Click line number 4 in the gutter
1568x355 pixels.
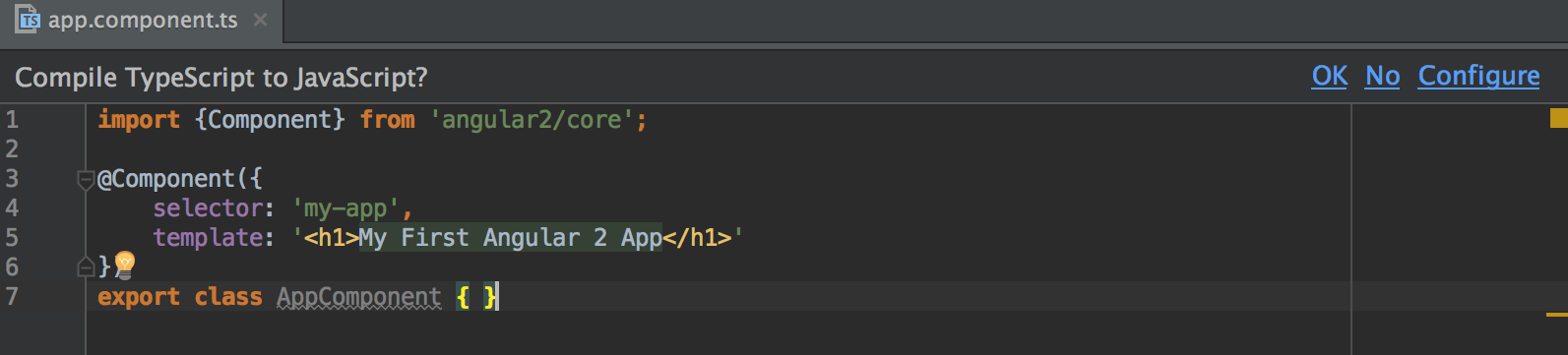12,208
